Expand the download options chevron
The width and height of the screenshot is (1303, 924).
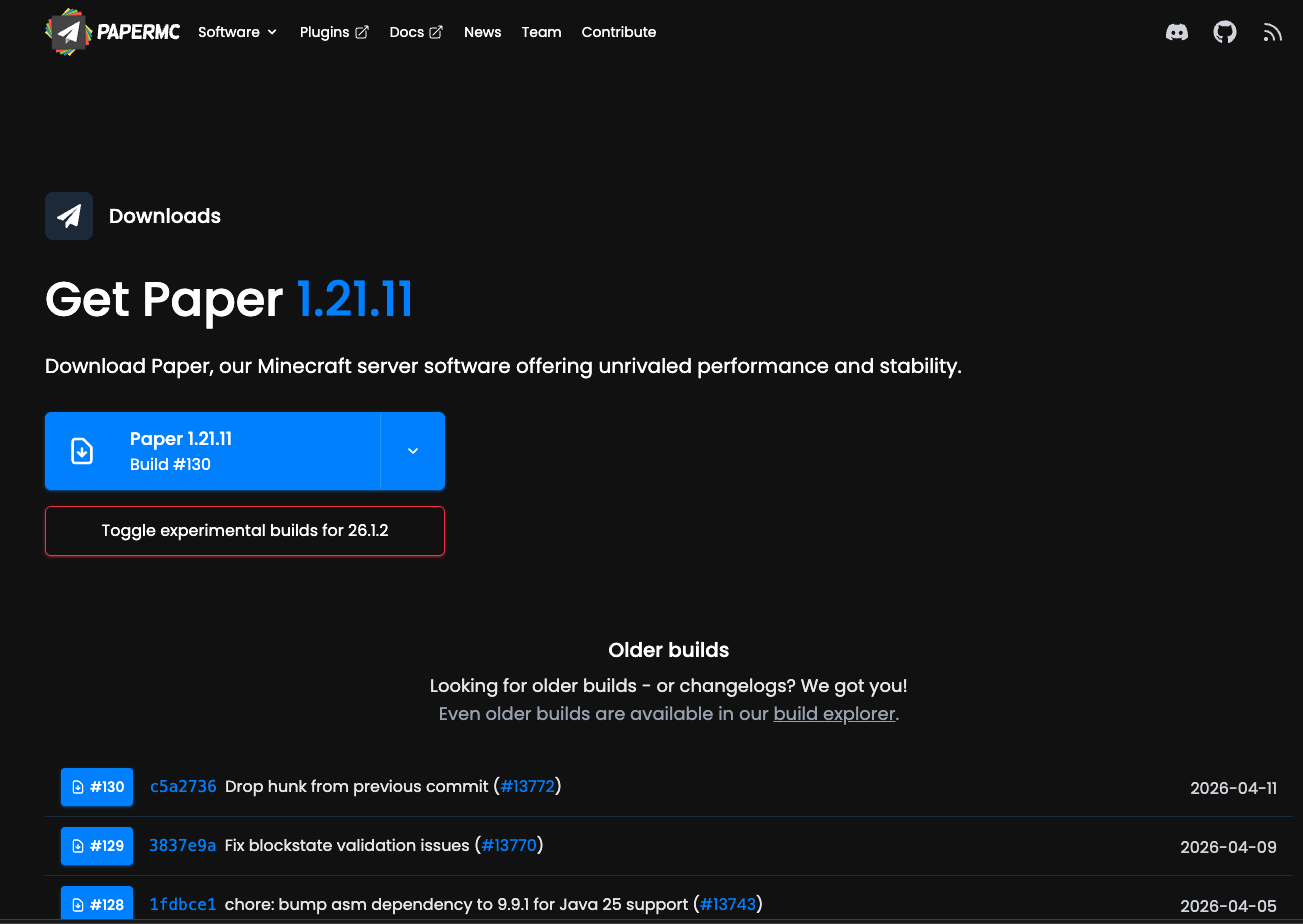point(413,451)
